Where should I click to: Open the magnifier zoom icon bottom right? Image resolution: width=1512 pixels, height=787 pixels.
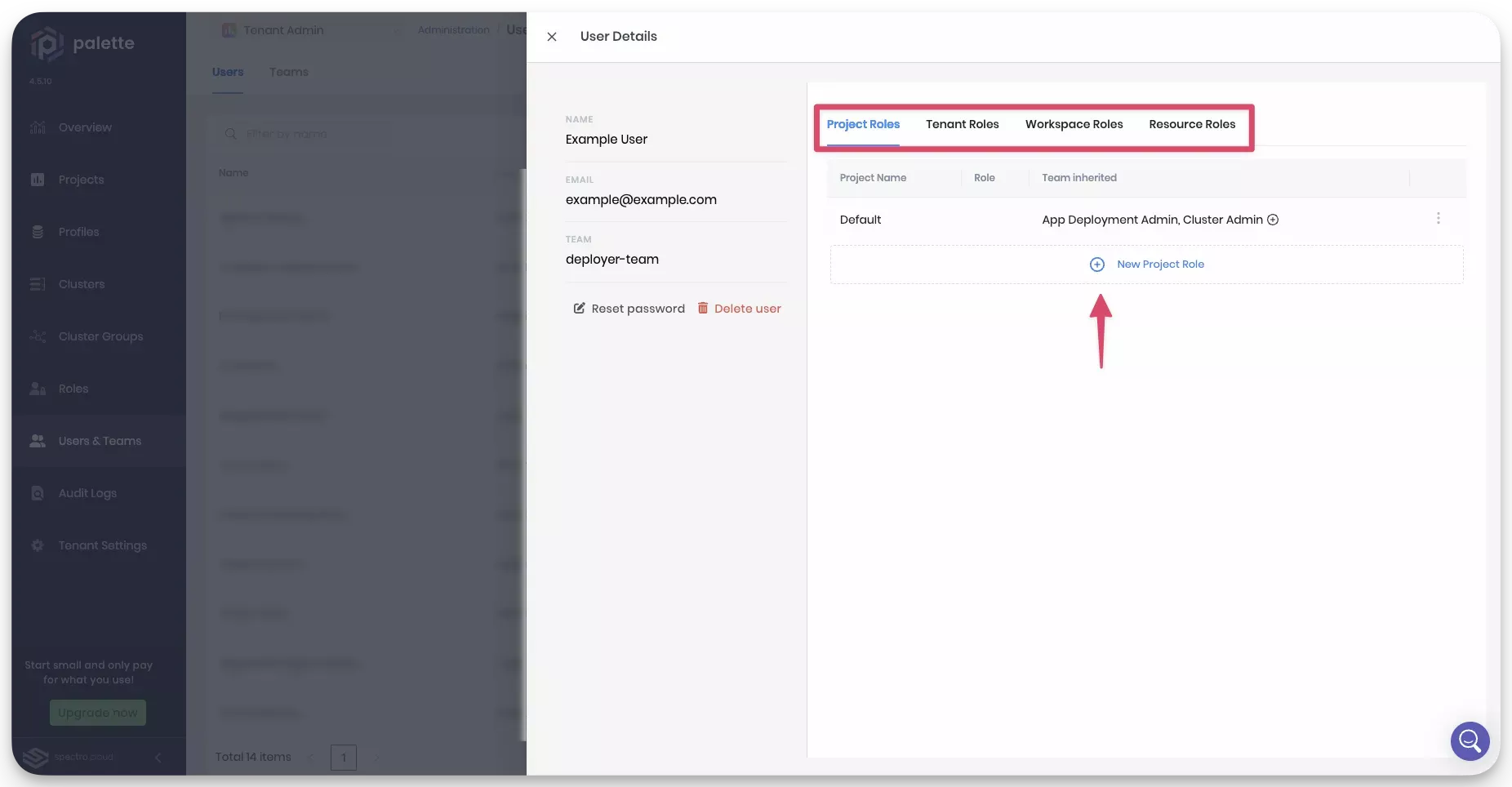coord(1469,741)
